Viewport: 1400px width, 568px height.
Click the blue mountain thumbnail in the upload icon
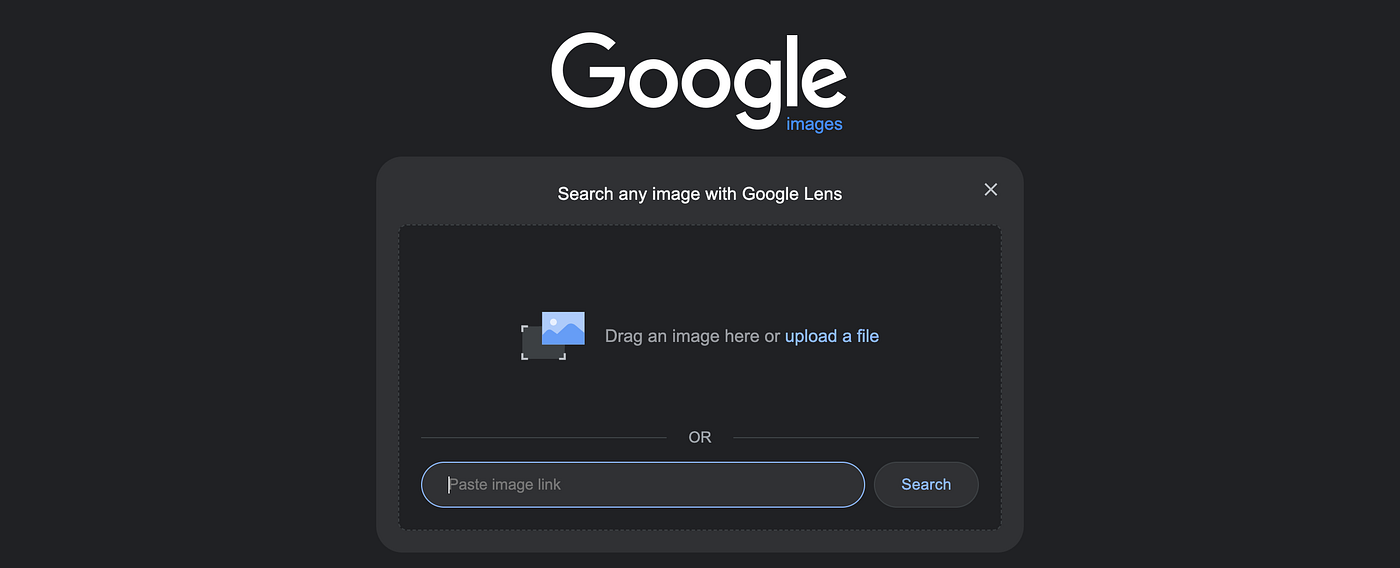click(x=563, y=328)
